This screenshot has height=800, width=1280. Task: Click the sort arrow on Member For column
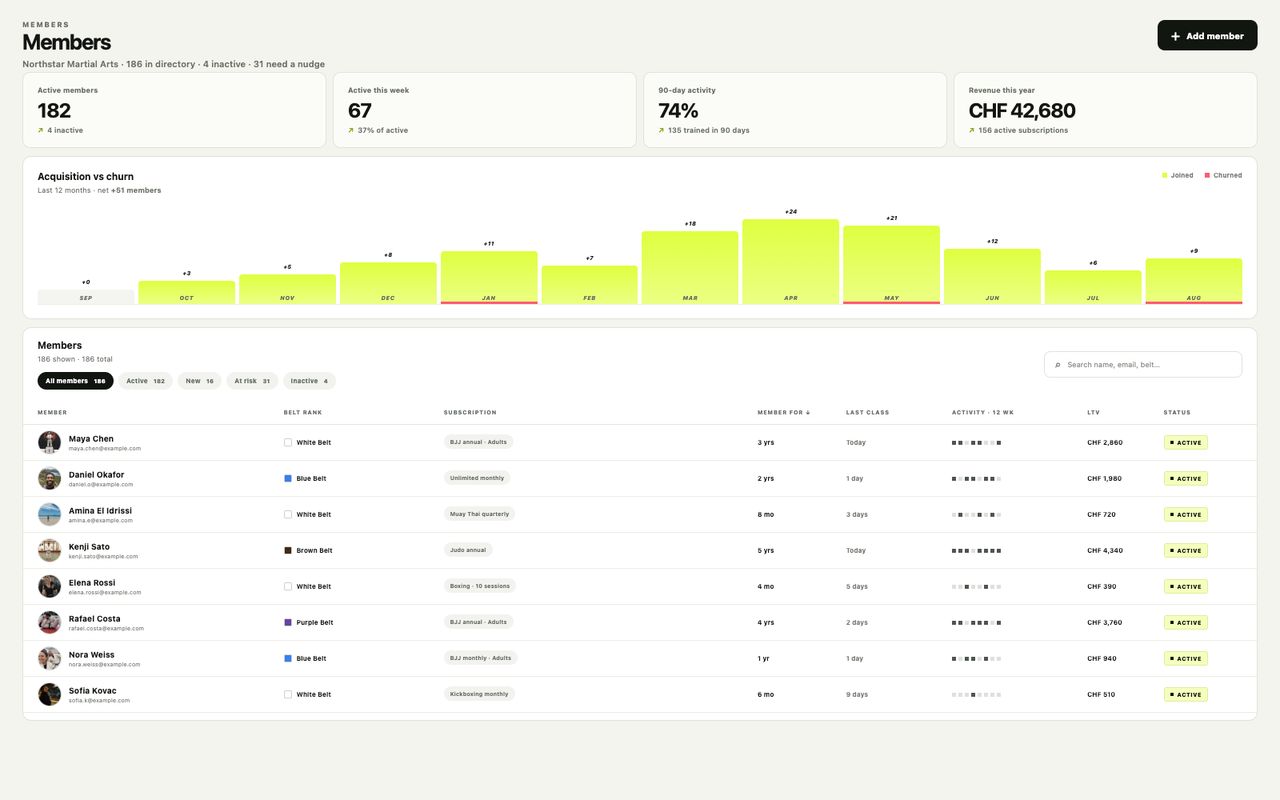[x=808, y=412]
